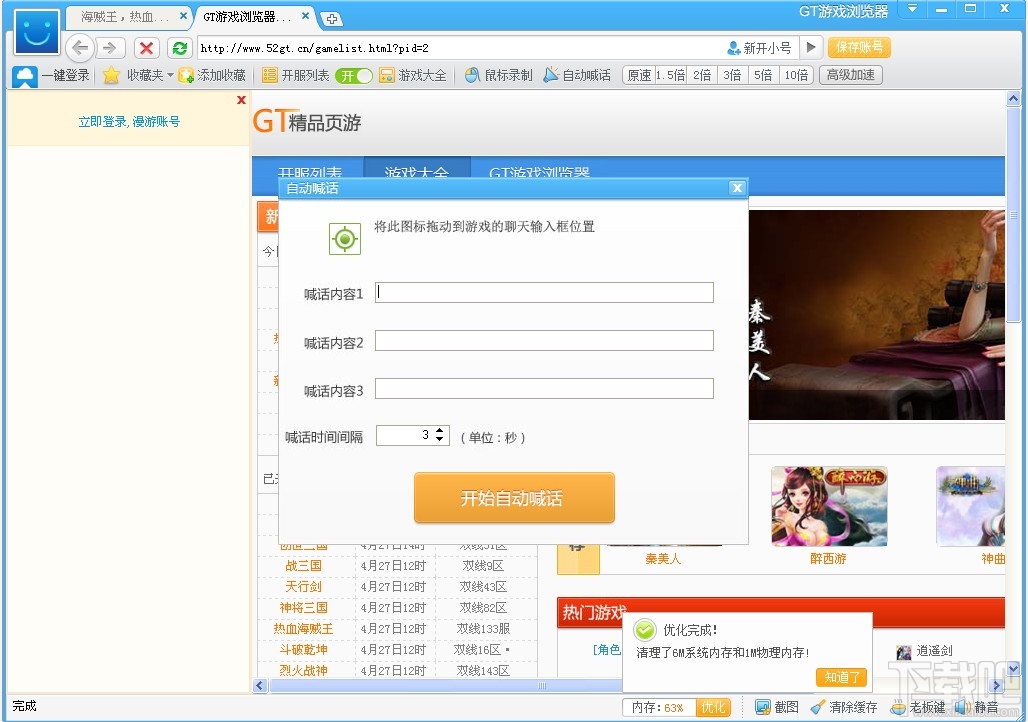Viewport: 1028px width, 722px height.
Task: Click 立即登录,漫游账号 link
Action: 129,121
